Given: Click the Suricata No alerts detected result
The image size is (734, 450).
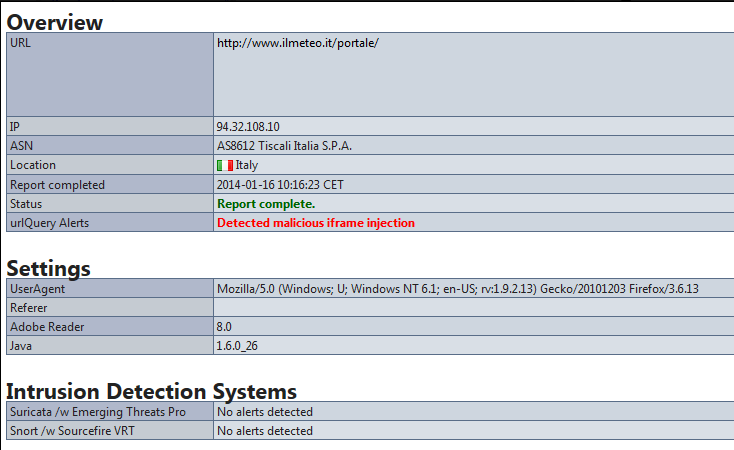Looking at the screenshot, I should [265, 412].
